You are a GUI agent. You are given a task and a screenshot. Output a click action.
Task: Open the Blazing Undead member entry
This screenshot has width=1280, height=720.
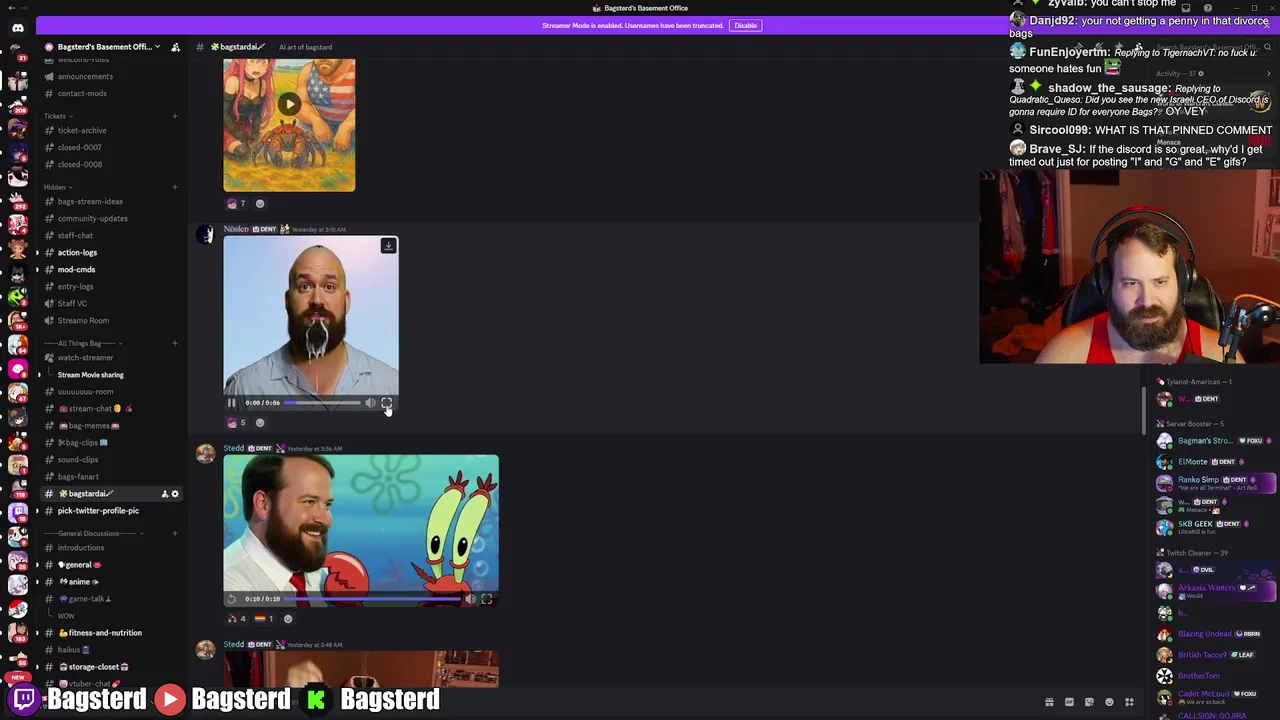click(1214, 634)
